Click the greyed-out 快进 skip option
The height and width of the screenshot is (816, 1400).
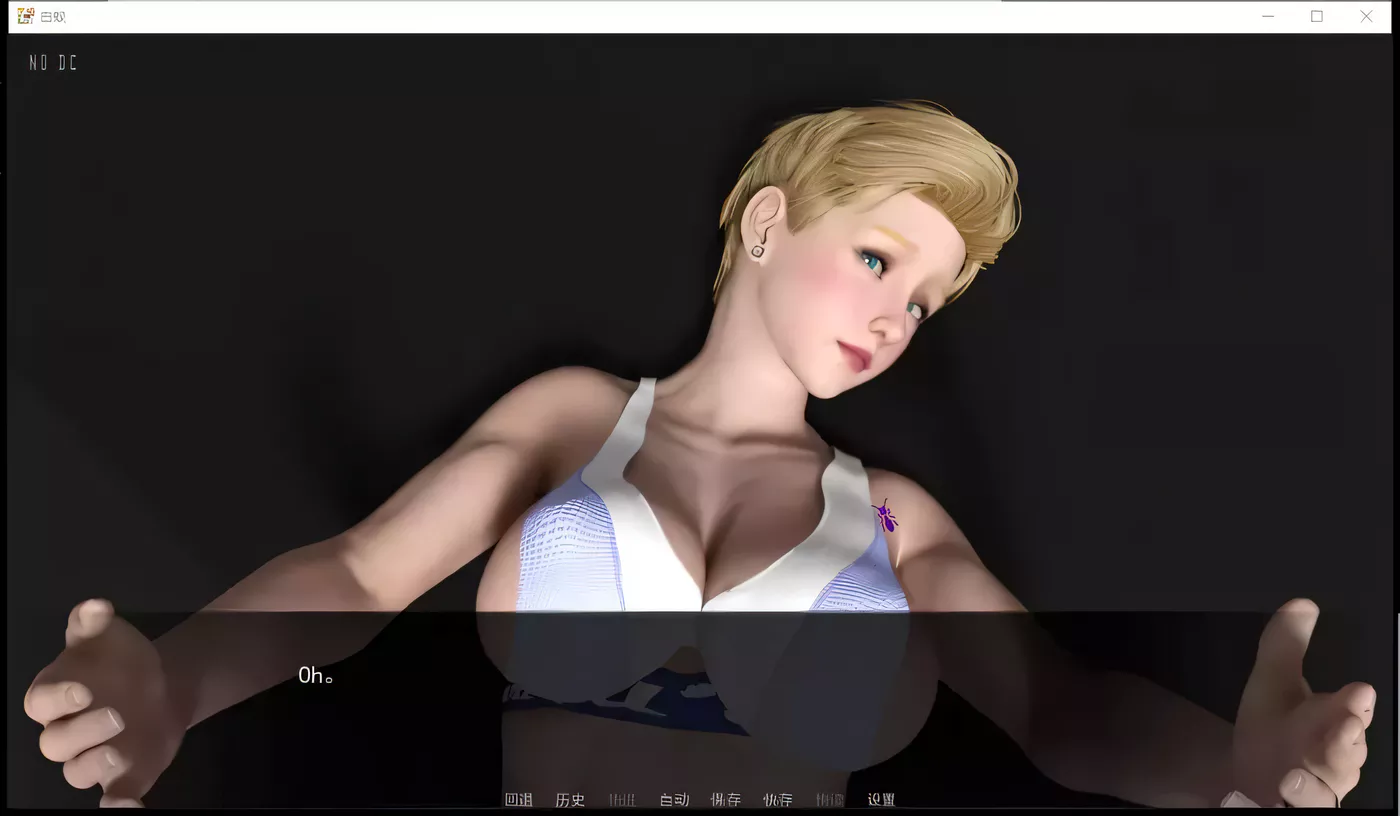(622, 799)
